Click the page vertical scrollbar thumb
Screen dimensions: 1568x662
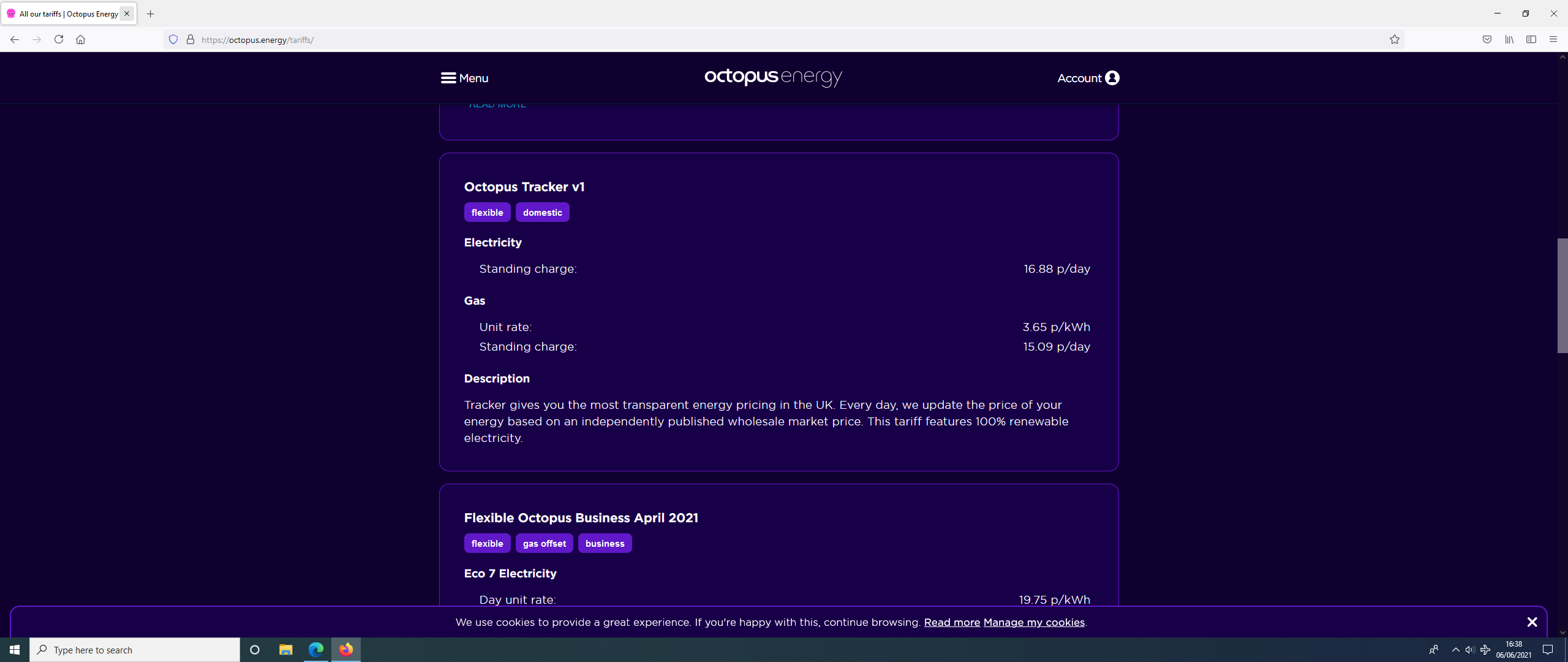[x=1562, y=295]
